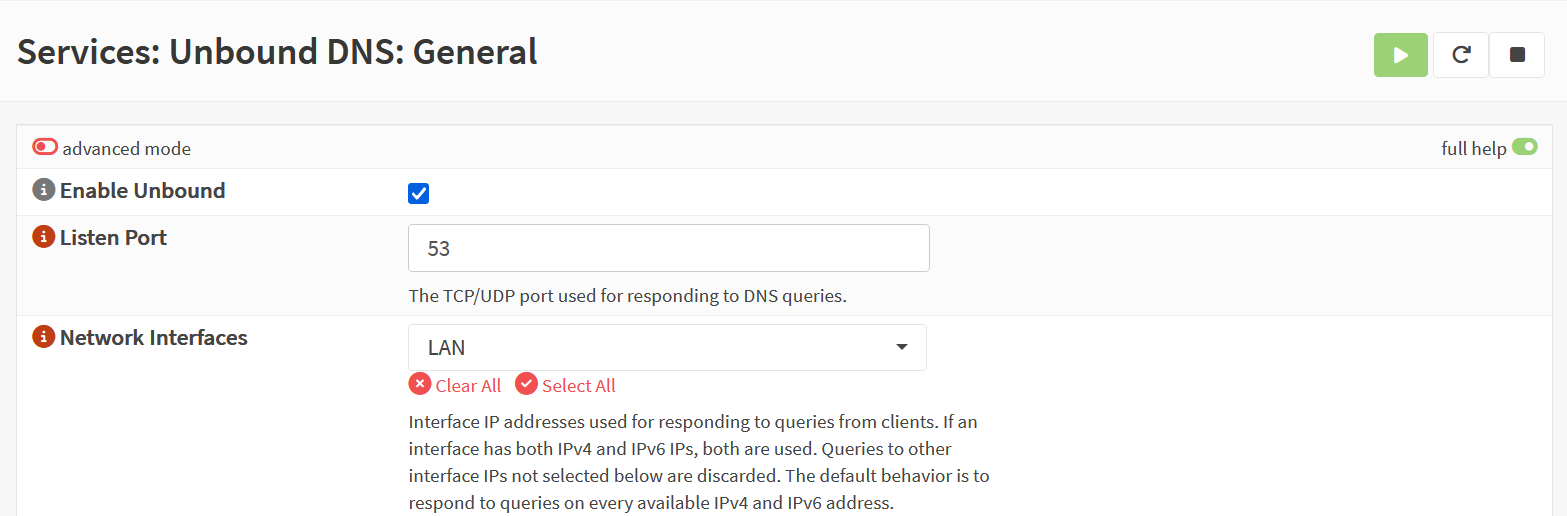Click the Network Interfaces label
The width and height of the screenshot is (1567, 516).
coord(154,337)
